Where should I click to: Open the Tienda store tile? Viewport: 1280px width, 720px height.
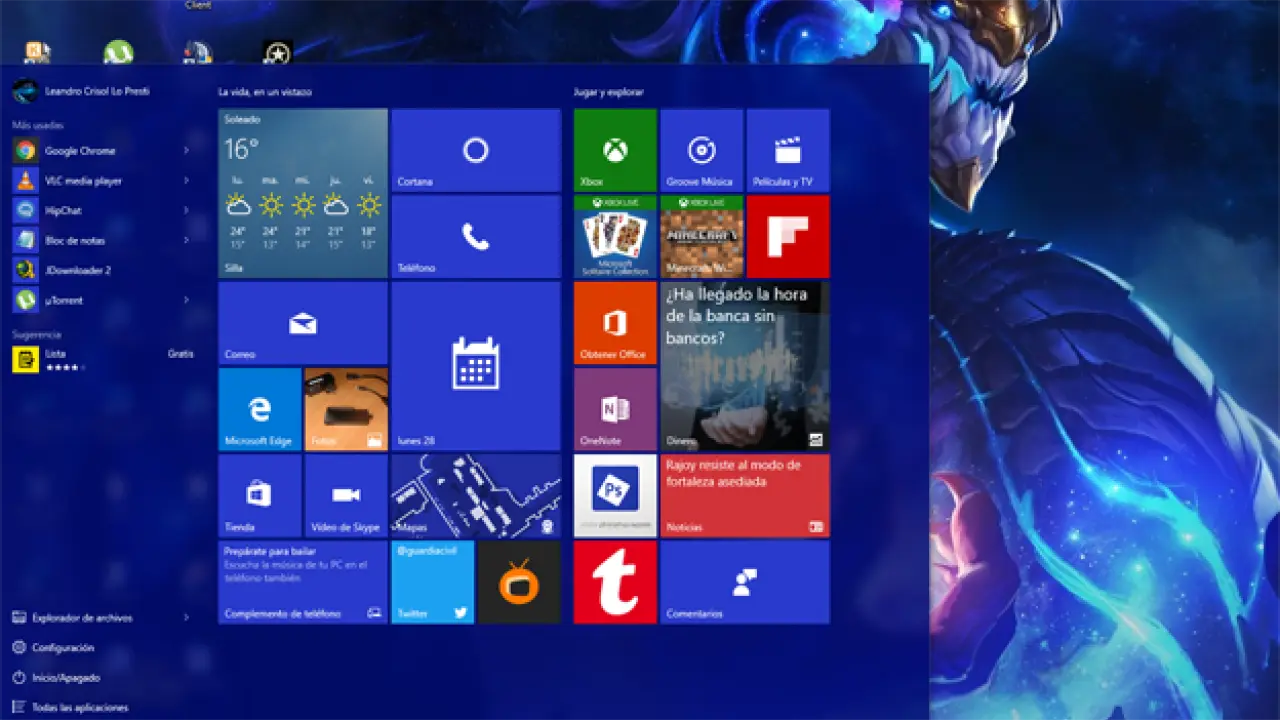(260, 495)
